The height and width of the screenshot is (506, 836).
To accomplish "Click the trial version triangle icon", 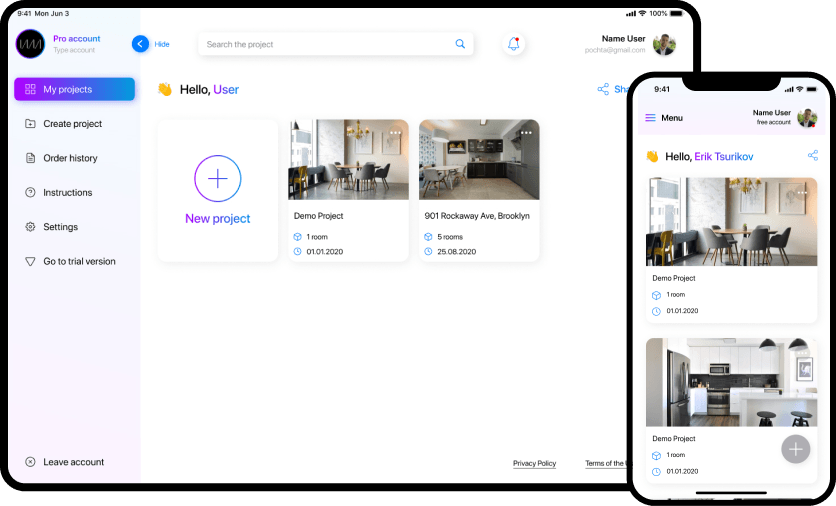I will (30, 261).
